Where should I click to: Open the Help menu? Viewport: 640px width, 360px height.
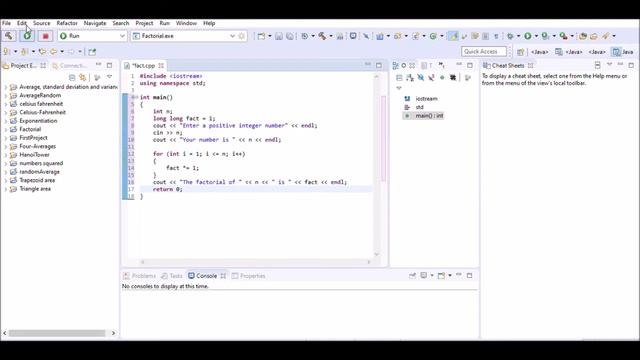pyautogui.click(x=209, y=23)
